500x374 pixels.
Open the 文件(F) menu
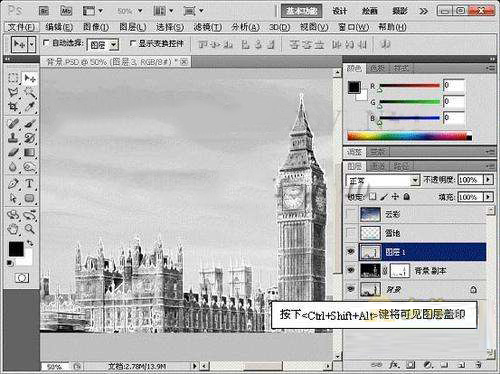[x=21, y=27]
